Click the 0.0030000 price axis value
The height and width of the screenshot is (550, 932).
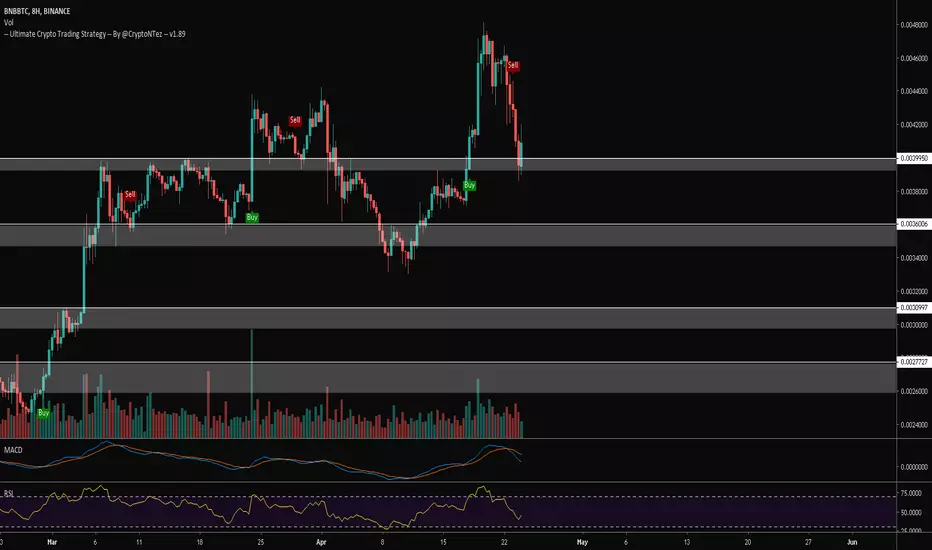click(x=914, y=325)
